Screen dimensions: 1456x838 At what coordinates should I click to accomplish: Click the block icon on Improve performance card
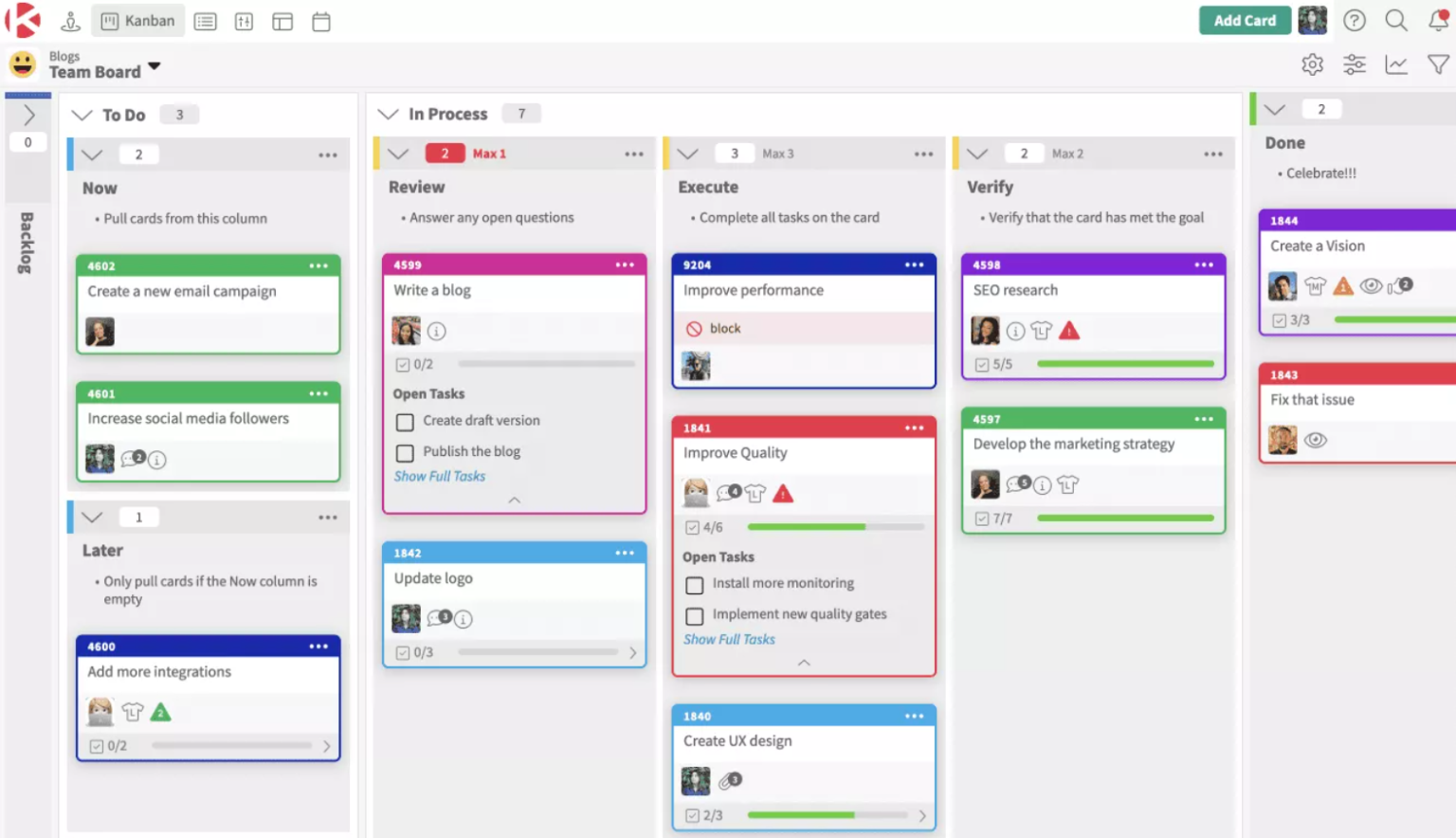point(695,328)
